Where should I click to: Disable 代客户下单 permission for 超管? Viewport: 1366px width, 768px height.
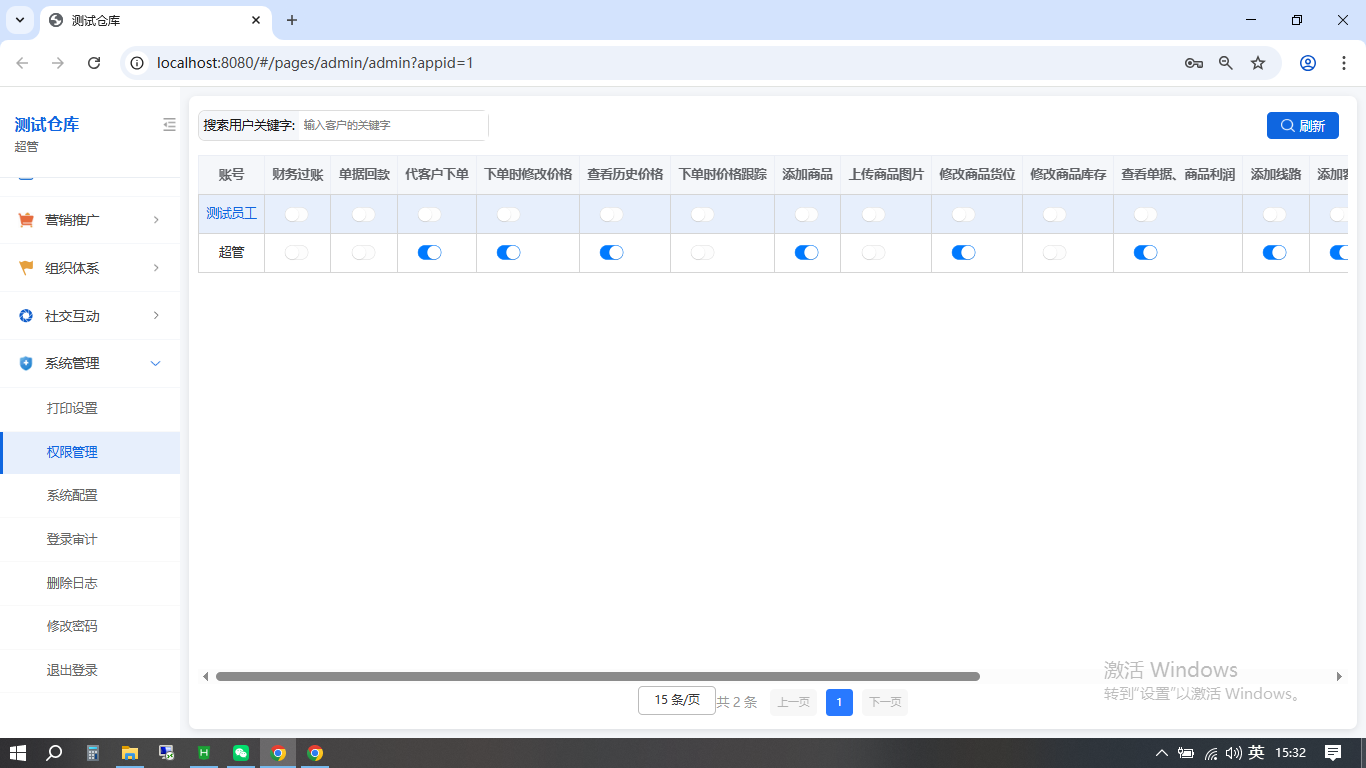pos(429,252)
